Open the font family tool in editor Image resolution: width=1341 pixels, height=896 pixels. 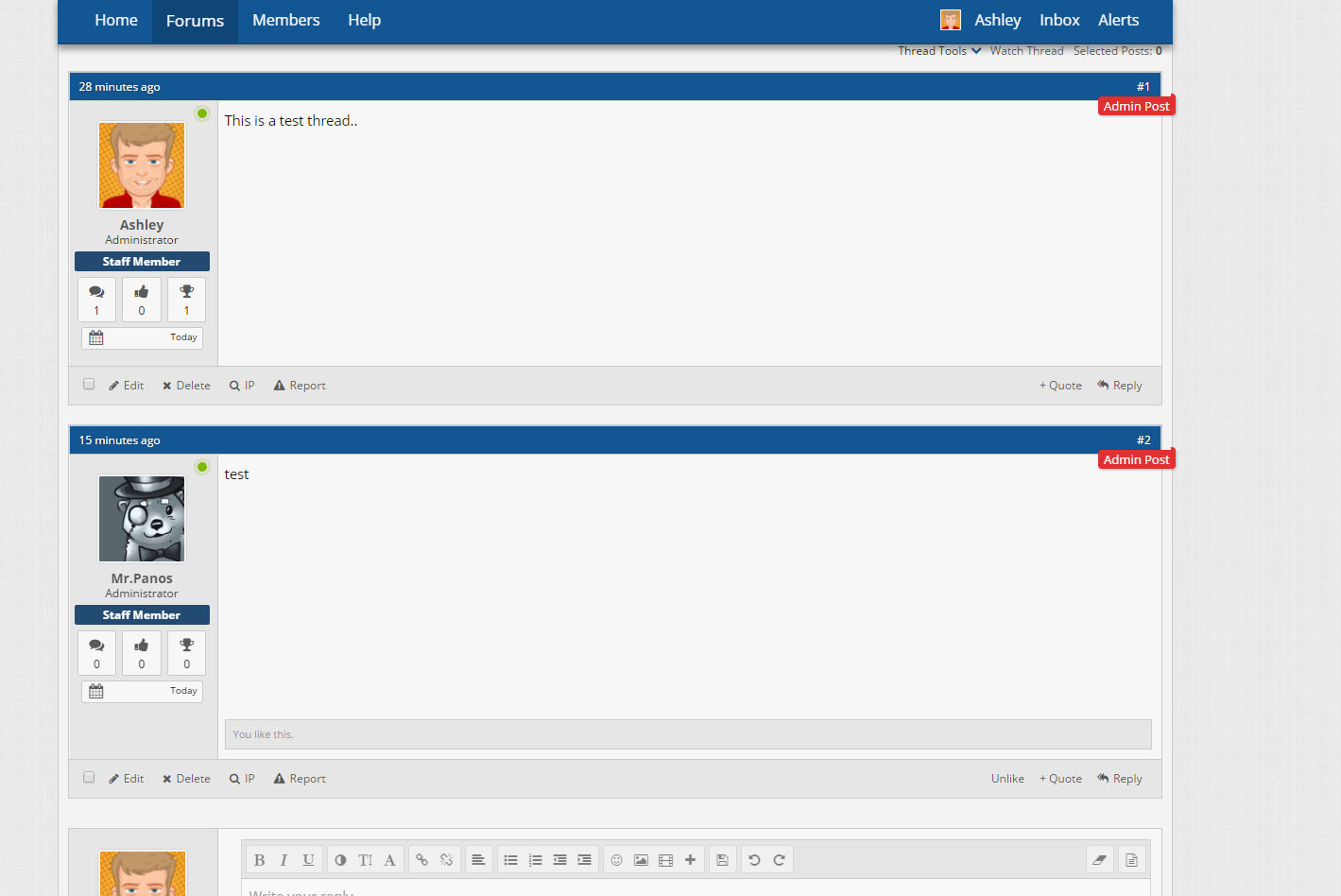pyautogui.click(x=389, y=860)
